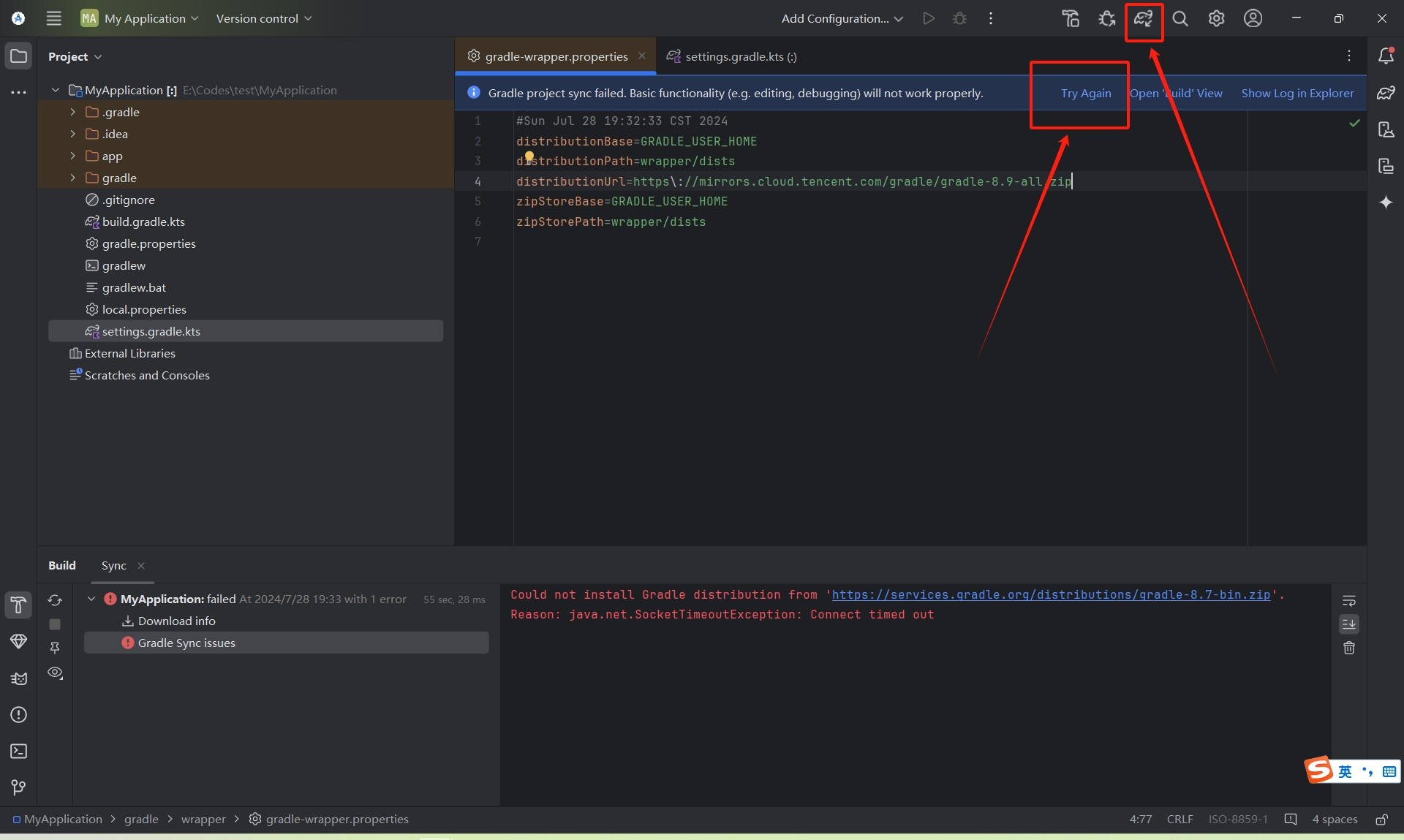Click the Run play icon

click(x=929, y=18)
